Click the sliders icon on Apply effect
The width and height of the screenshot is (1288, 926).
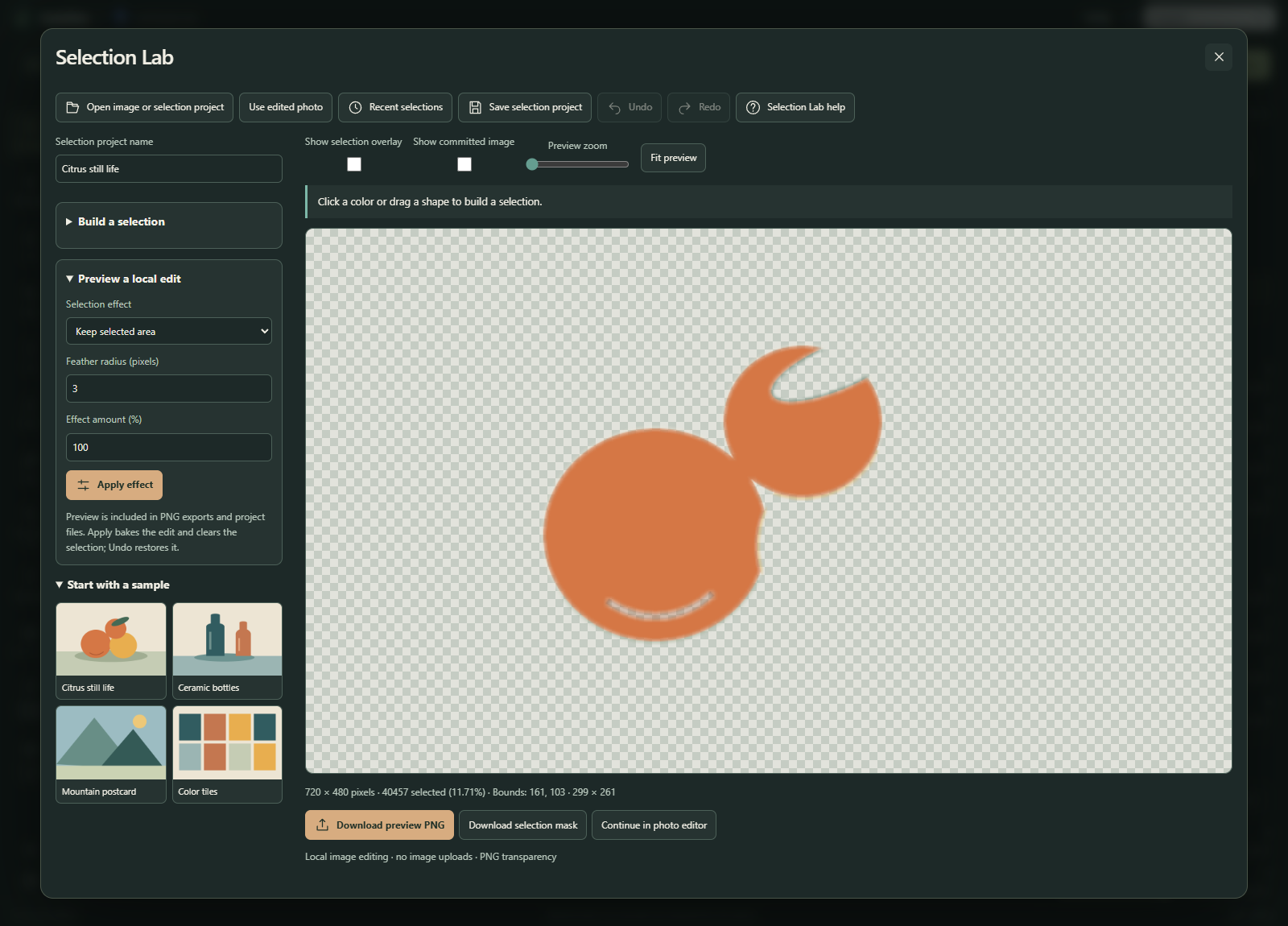pos(83,485)
